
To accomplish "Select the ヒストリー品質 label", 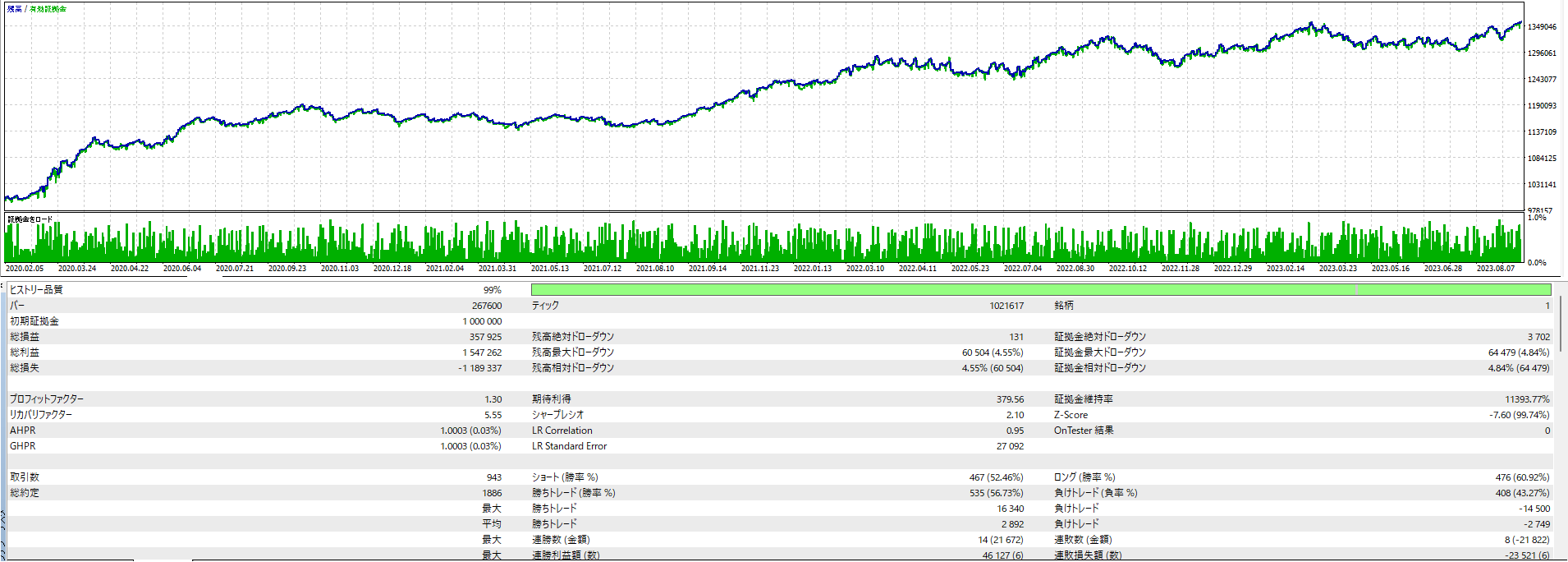I will tap(36, 290).
